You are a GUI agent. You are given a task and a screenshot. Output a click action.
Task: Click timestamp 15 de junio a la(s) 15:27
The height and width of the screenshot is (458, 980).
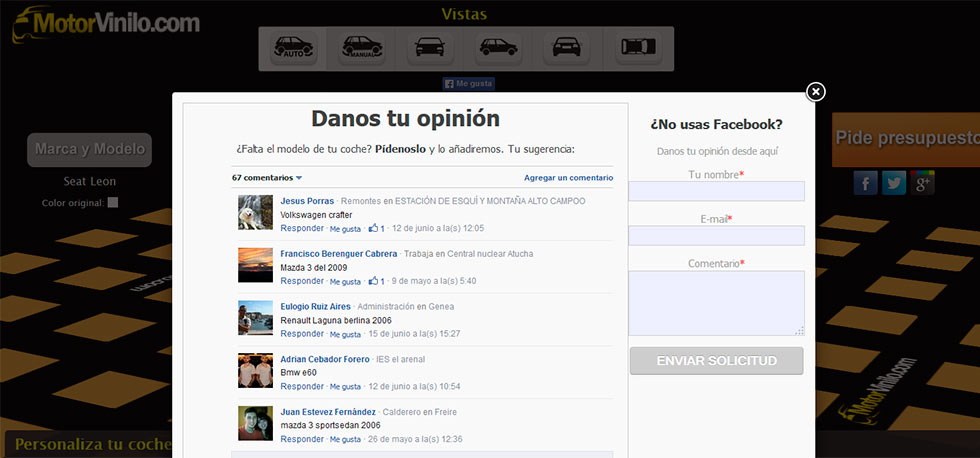coord(414,334)
